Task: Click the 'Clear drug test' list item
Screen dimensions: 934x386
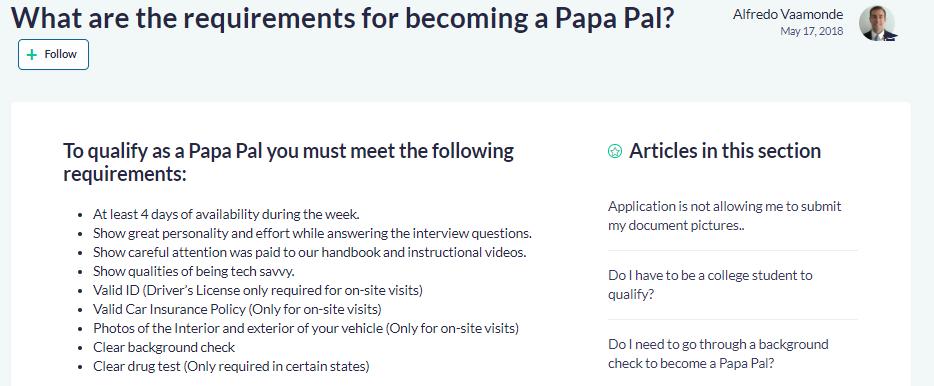Action: coord(231,366)
